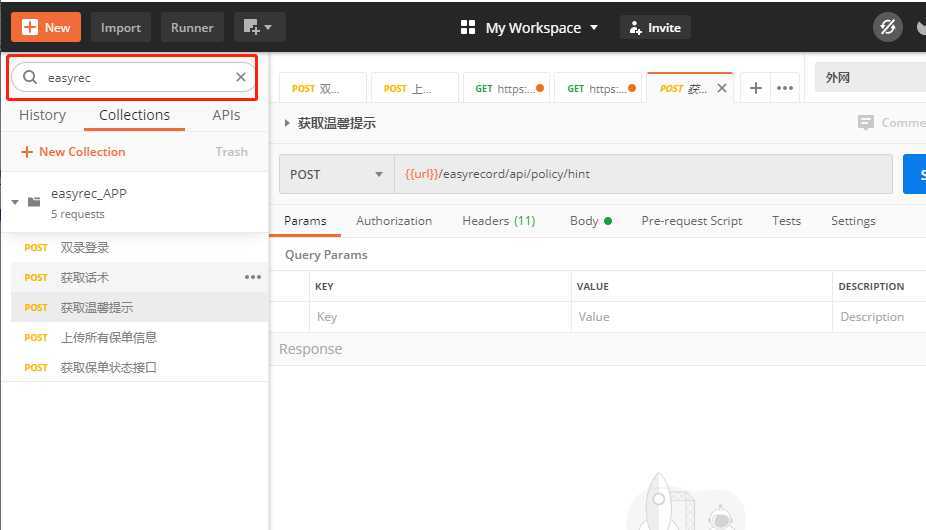Switch to the POST 双... request tab

click(x=322, y=88)
